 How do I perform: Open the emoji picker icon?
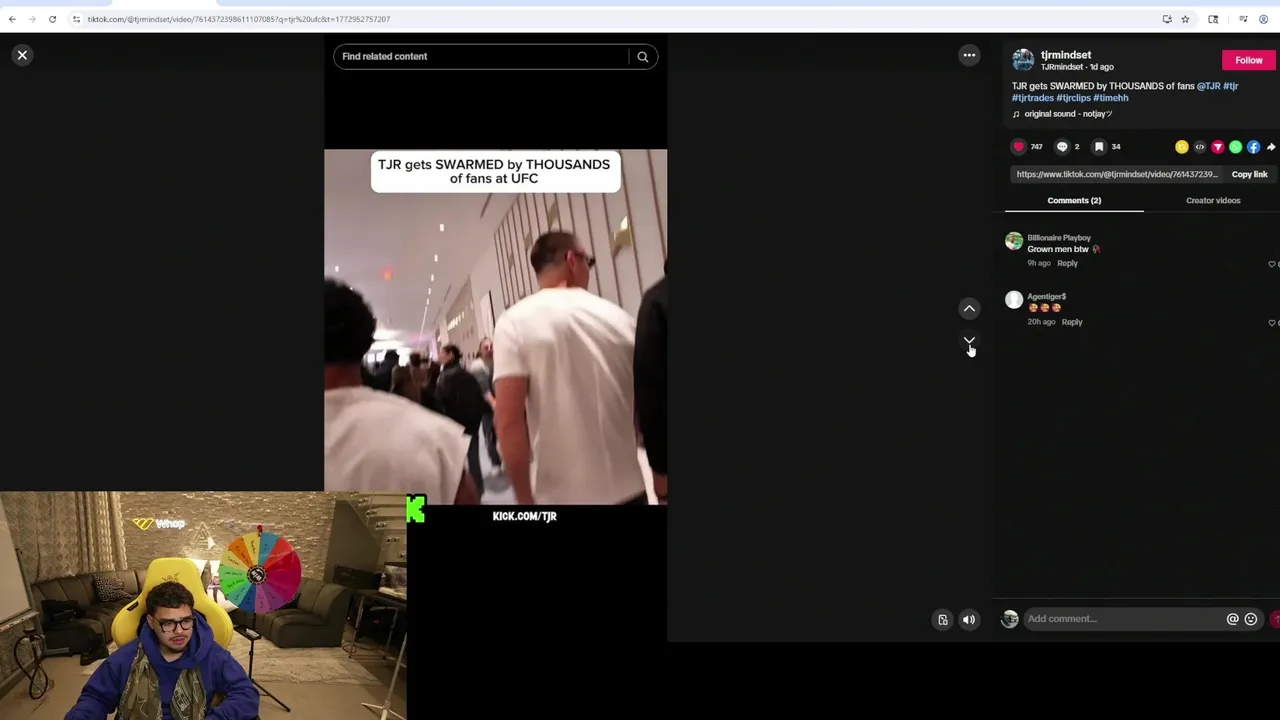[x=1250, y=619]
